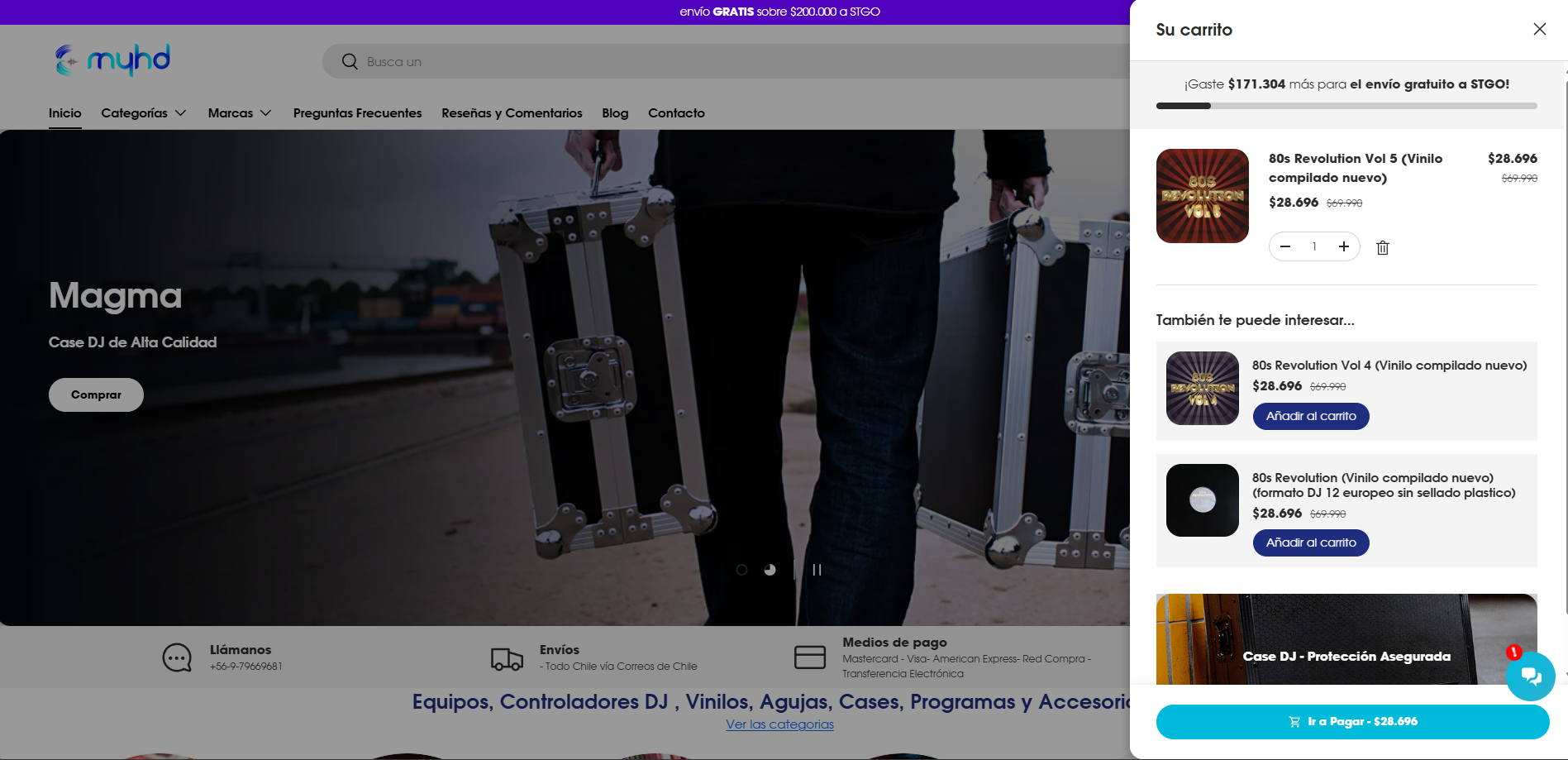The image size is (1568, 760).
Task: Open the Contacto menu item
Action: click(x=676, y=113)
